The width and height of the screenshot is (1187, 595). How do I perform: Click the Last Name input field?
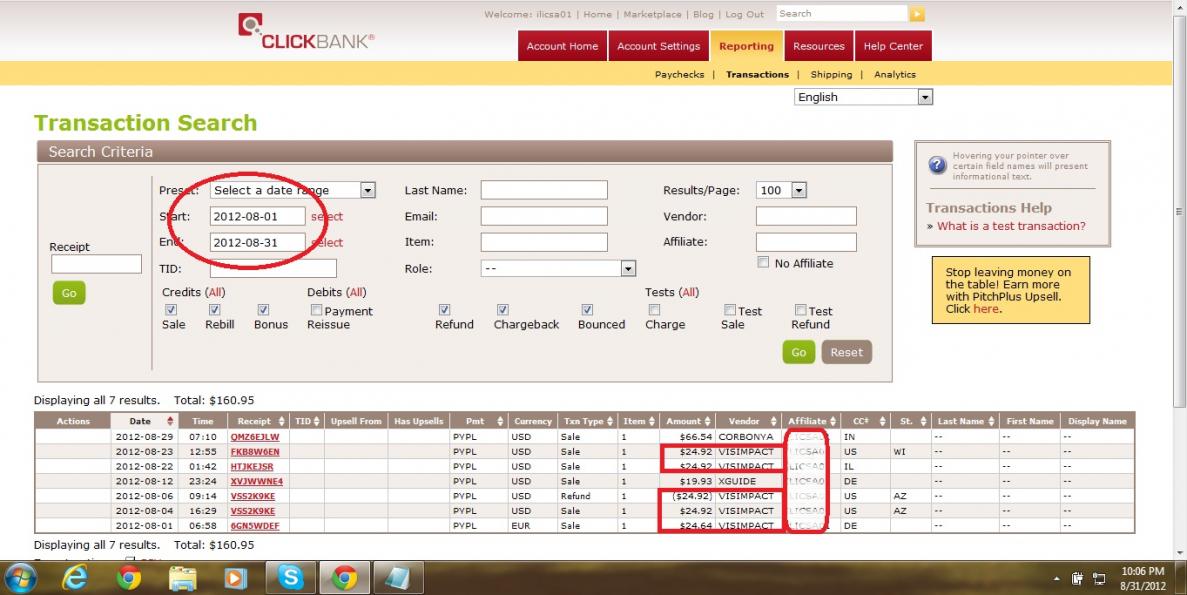544,190
